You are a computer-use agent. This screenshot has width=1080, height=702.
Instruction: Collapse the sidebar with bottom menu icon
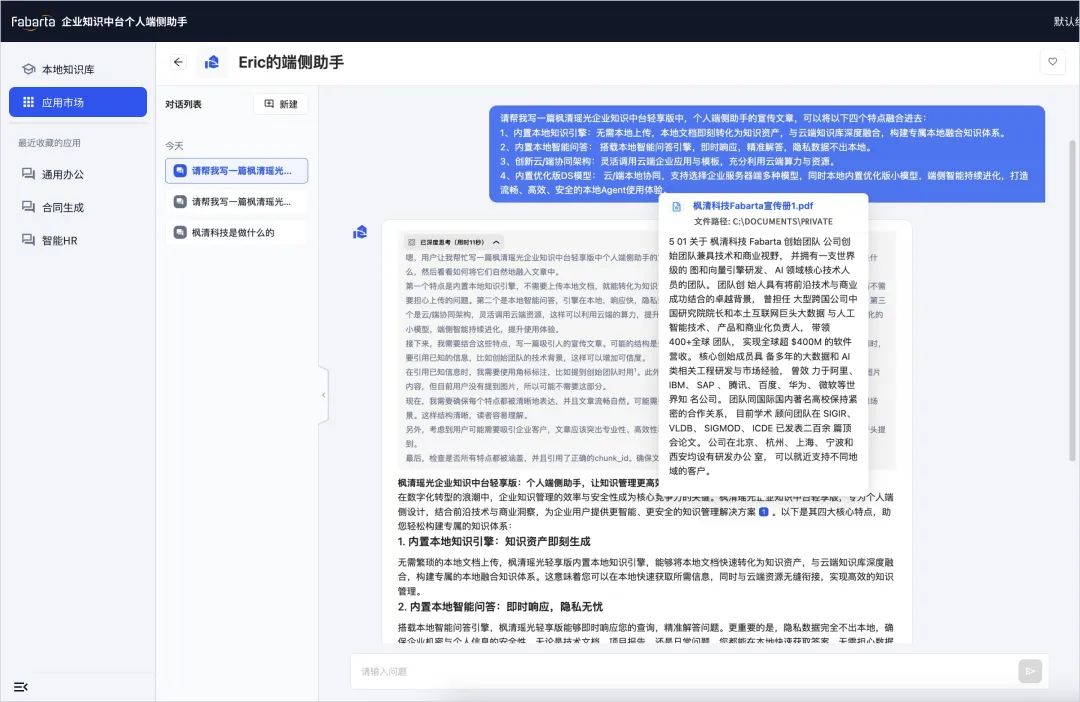pos(21,687)
